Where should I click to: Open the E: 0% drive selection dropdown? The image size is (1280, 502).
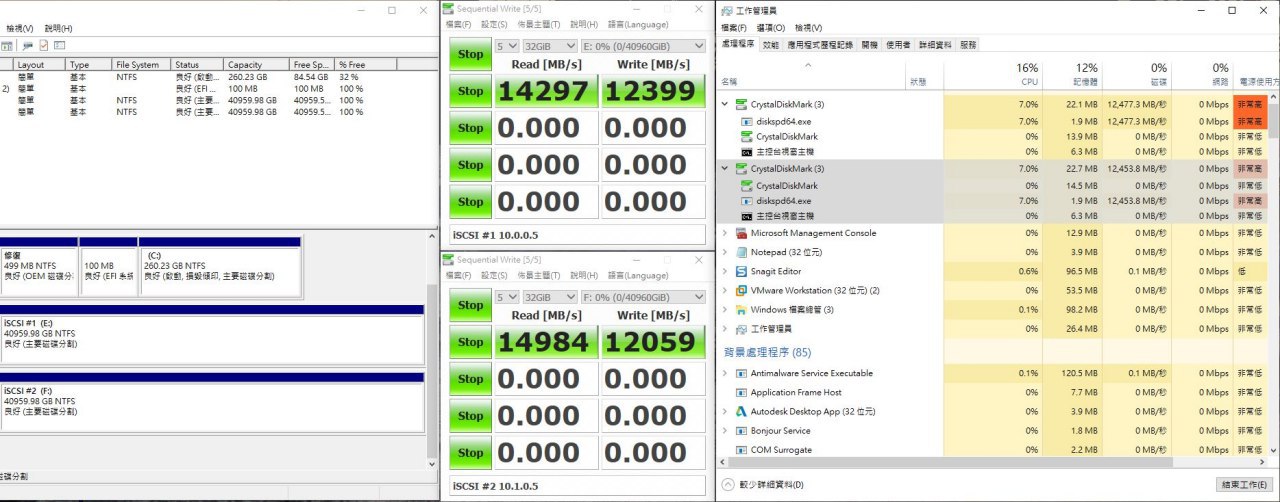click(642, 46)
